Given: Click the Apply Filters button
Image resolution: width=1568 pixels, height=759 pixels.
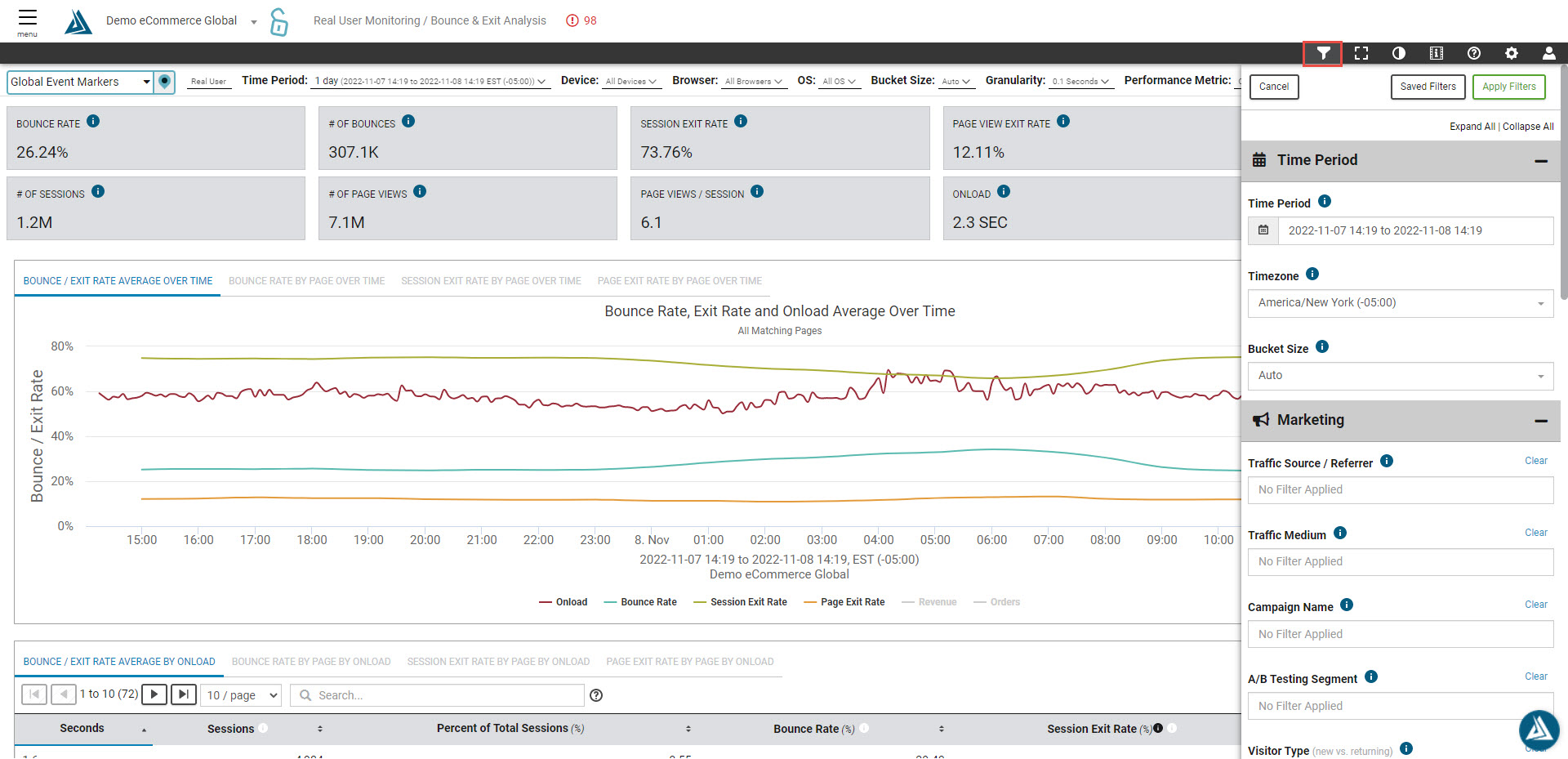Looking at the screenshot, I should (x=1508, y=87).
